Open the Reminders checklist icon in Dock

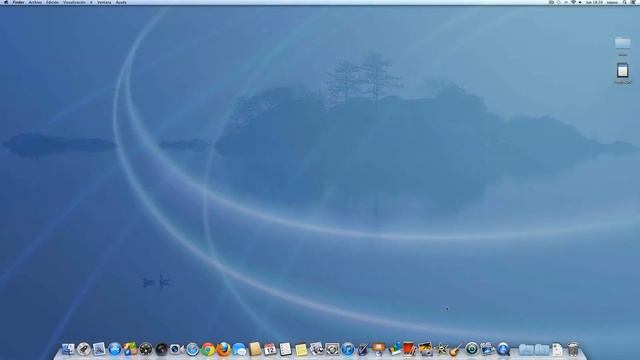click(x=285, y=349)
